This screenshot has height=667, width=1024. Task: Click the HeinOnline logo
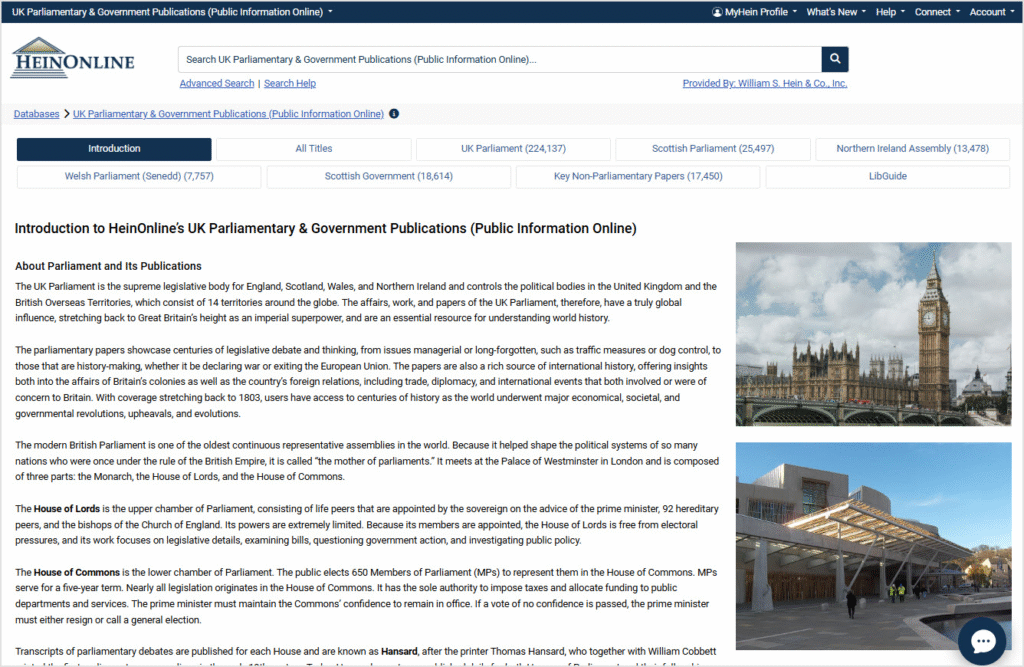(x=72, y=59)
